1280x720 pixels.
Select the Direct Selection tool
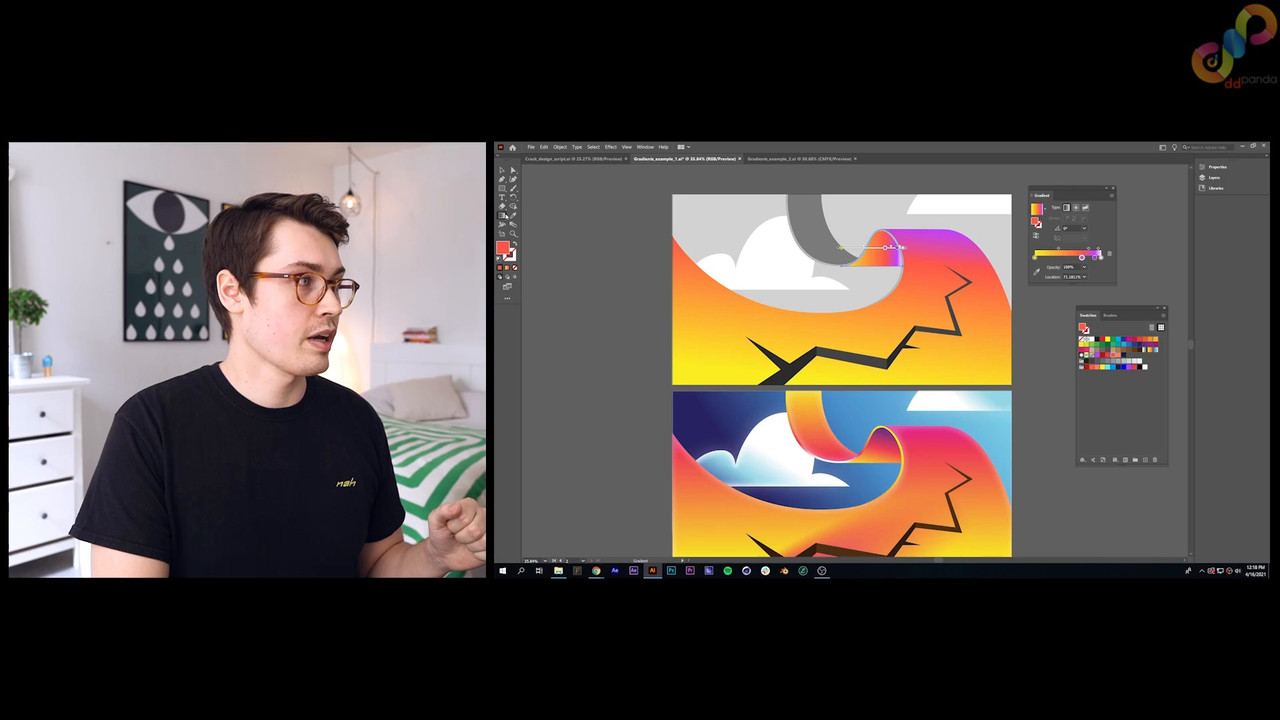click(513, 170)
